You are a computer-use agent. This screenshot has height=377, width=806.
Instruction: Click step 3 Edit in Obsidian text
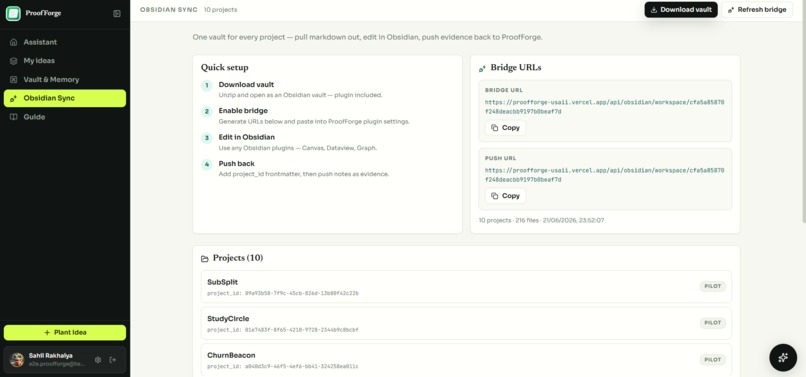(247, 137)
